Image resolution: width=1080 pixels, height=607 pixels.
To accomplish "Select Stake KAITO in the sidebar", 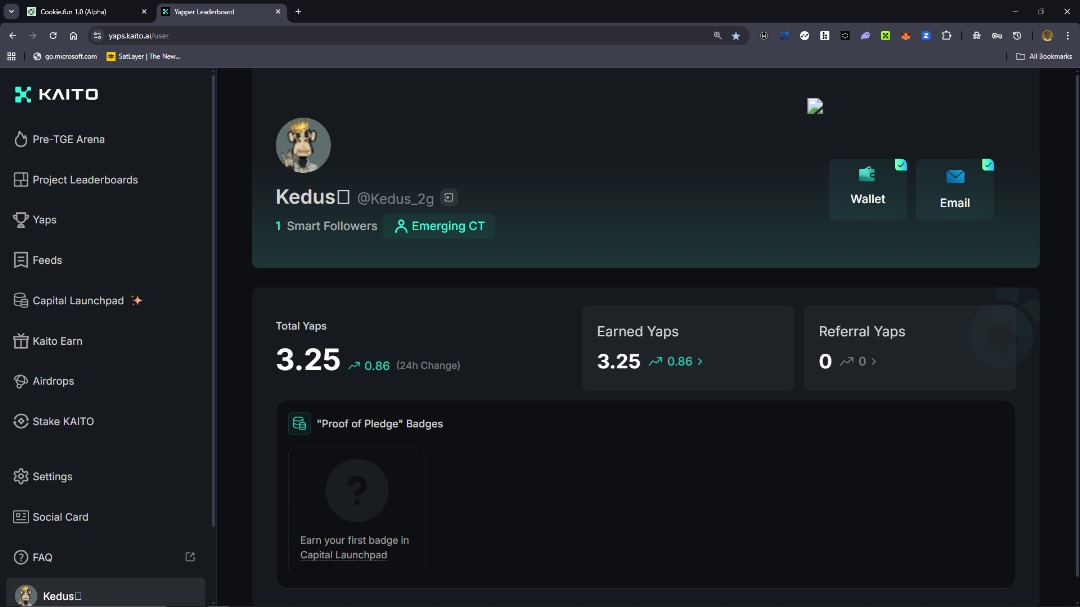I will [x=61, y=421].
